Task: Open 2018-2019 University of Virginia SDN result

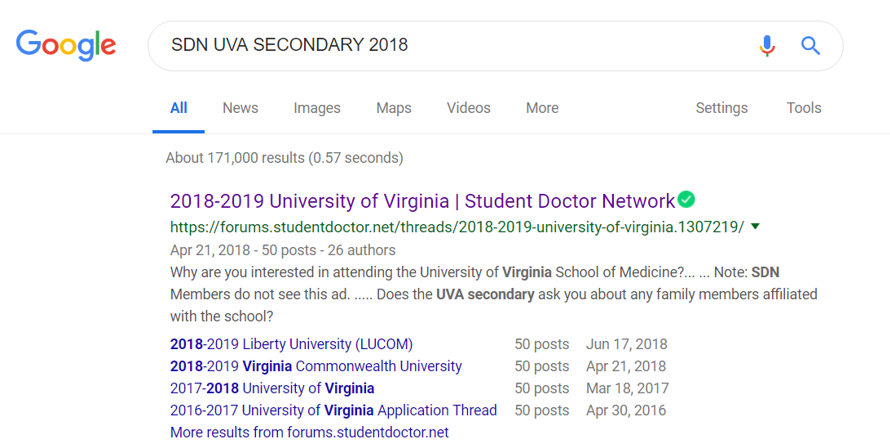Action: click(423, 201)
